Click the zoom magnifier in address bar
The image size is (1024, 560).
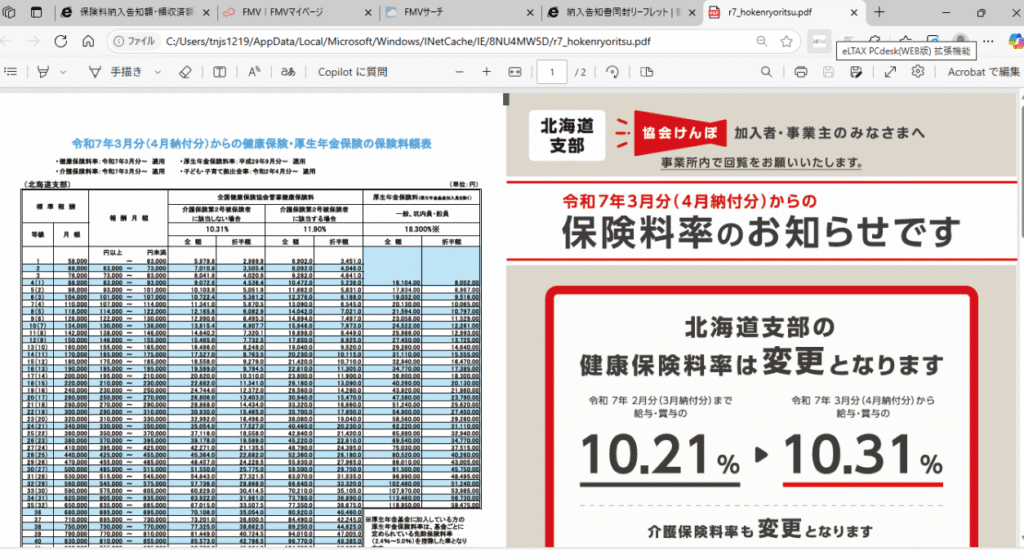click(761, 41)
